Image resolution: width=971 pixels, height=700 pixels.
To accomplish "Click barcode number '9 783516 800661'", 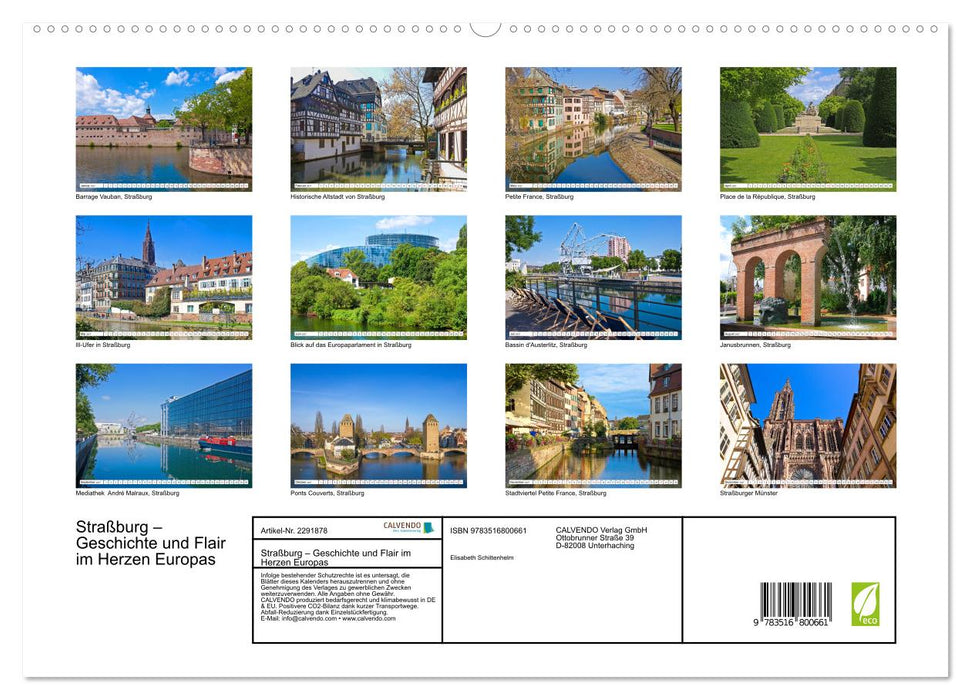I will tap(791, 623).
